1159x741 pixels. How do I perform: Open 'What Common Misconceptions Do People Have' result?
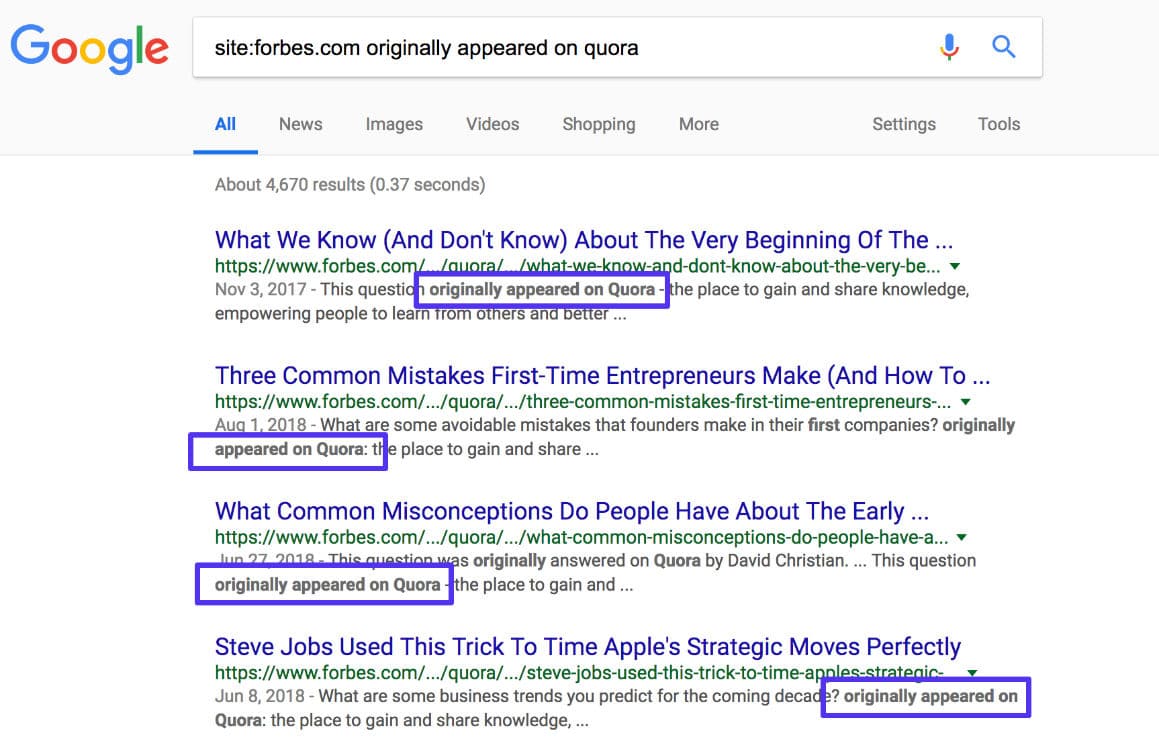(x=573, y=512)
